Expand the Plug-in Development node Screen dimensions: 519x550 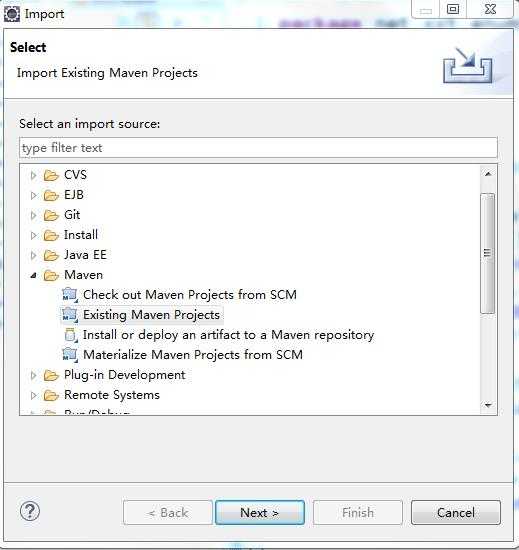(x=33, y=375)
